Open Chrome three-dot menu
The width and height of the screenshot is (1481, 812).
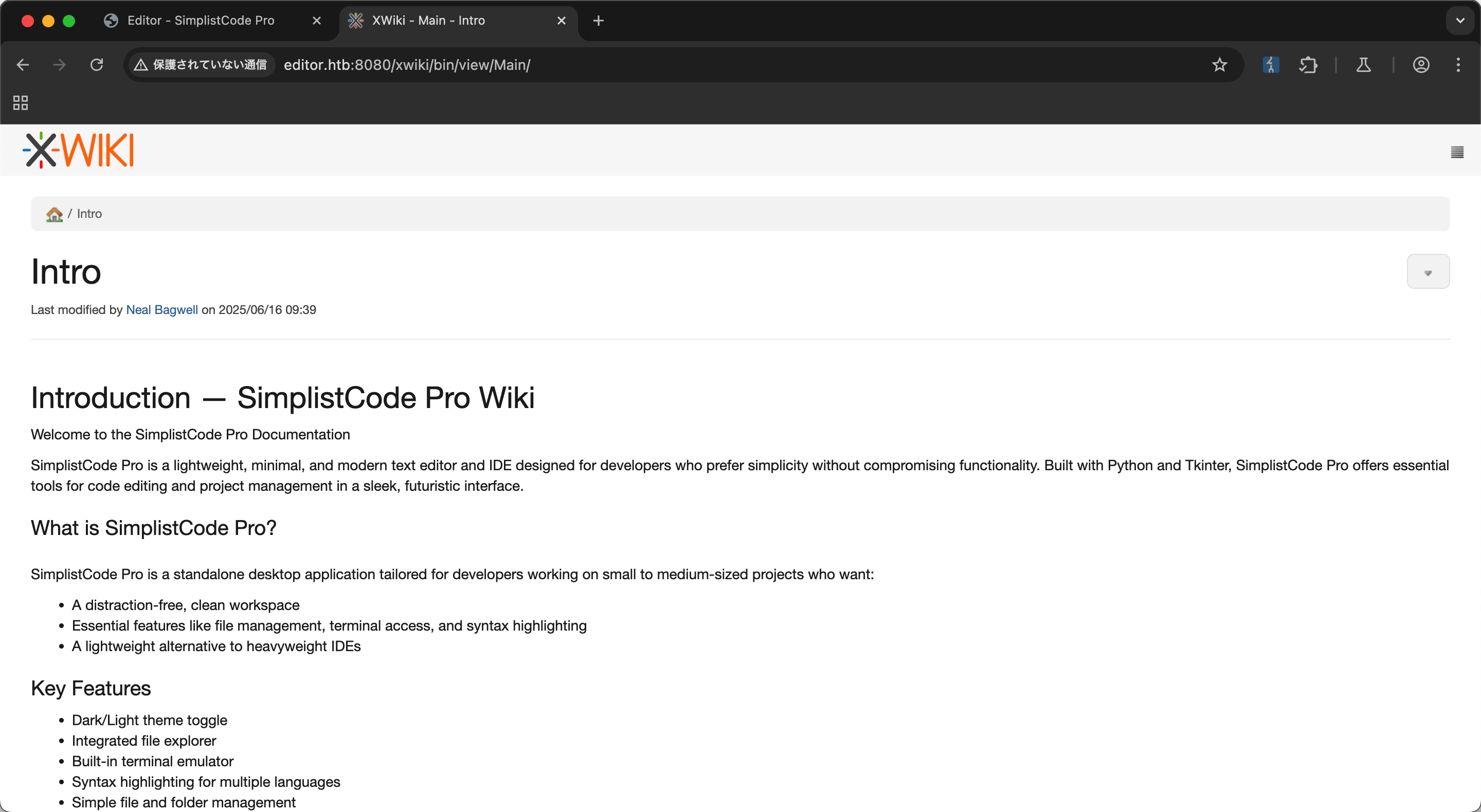(x=1458, y=65)
